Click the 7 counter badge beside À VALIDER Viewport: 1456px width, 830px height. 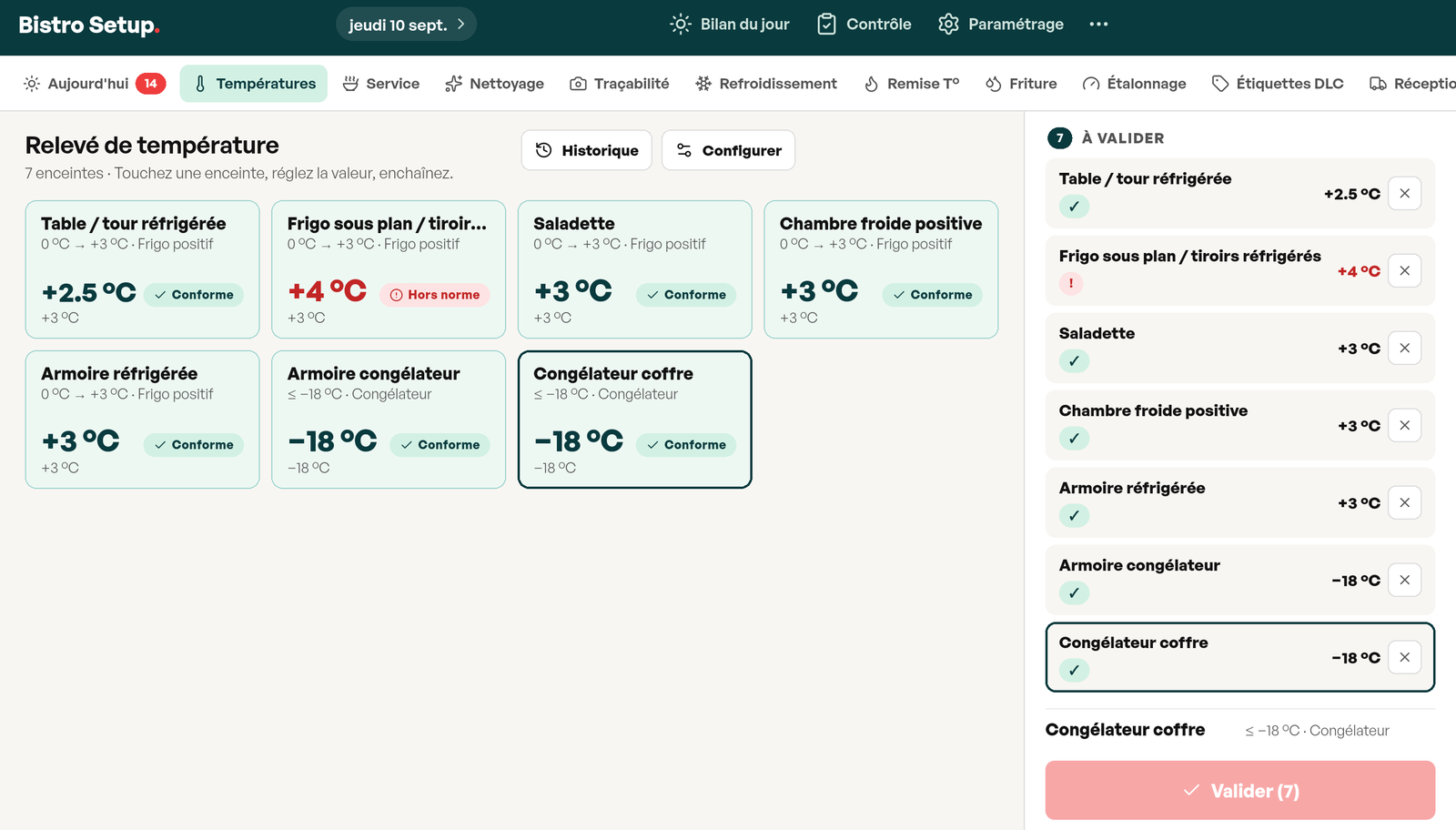click(x=1059, y=138)
